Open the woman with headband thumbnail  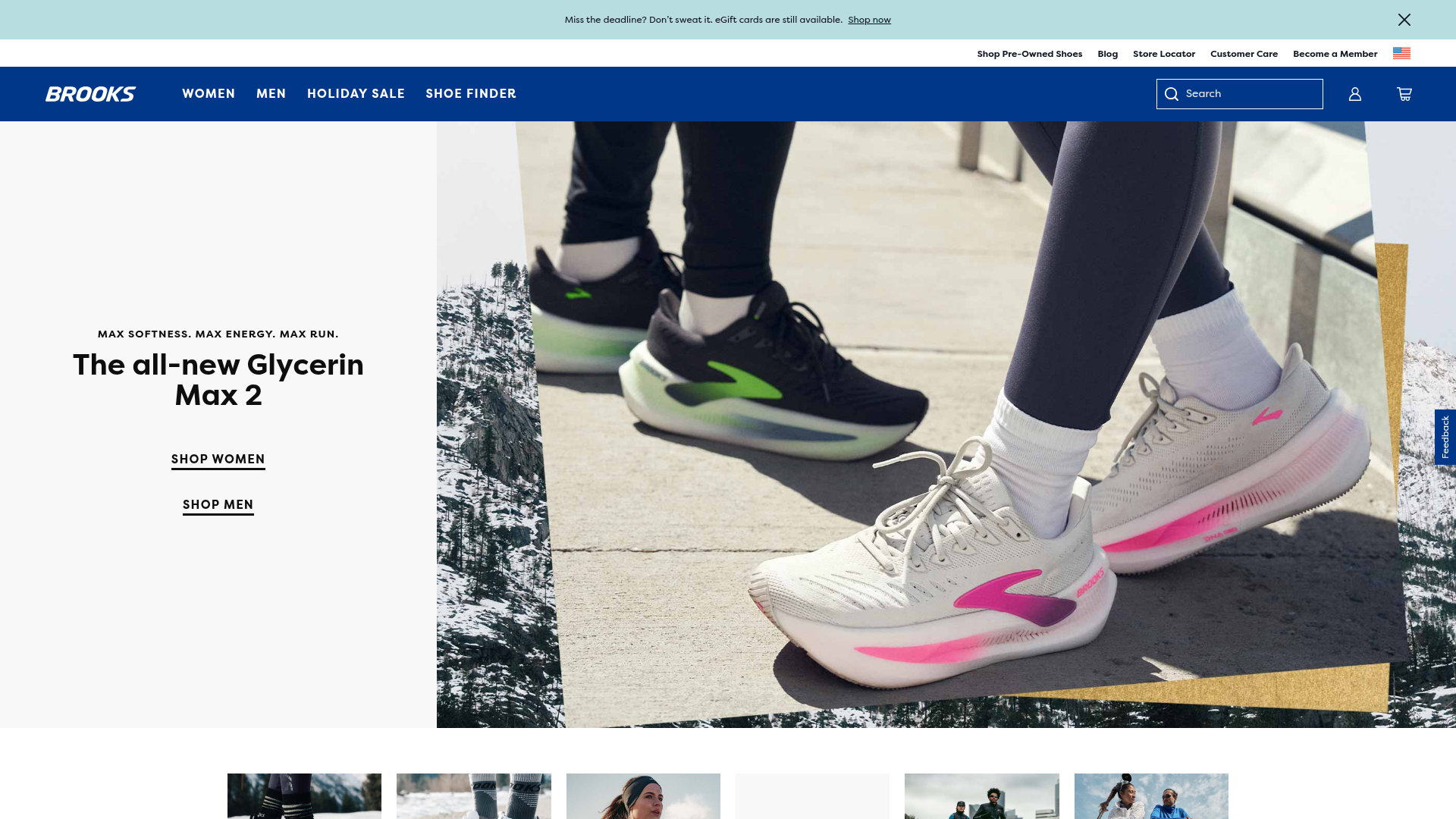click(x=643, y=796)
